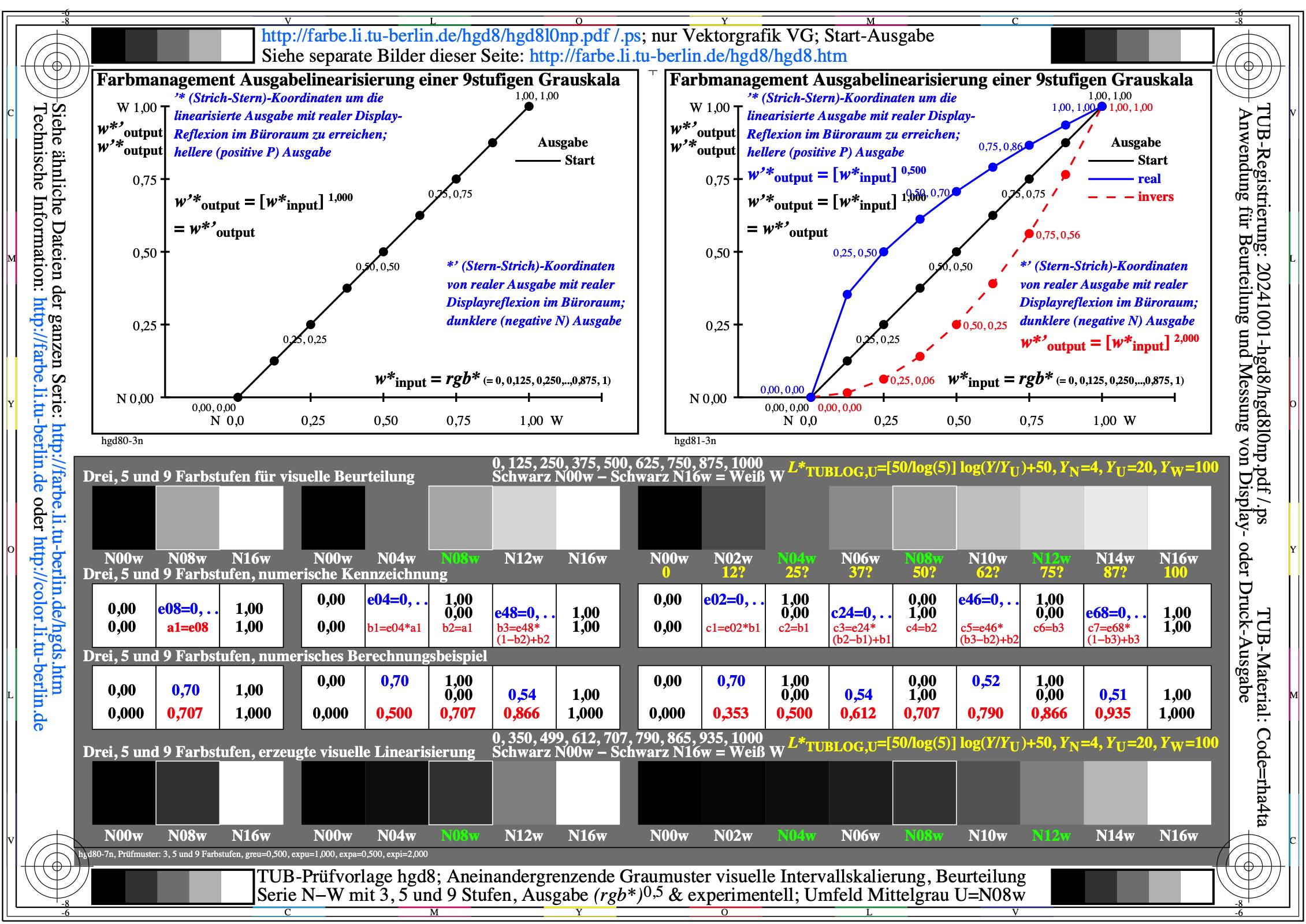
Task: Click footer note starting hgd80-7n, Prüfmuster
Action: click(253, 854)
